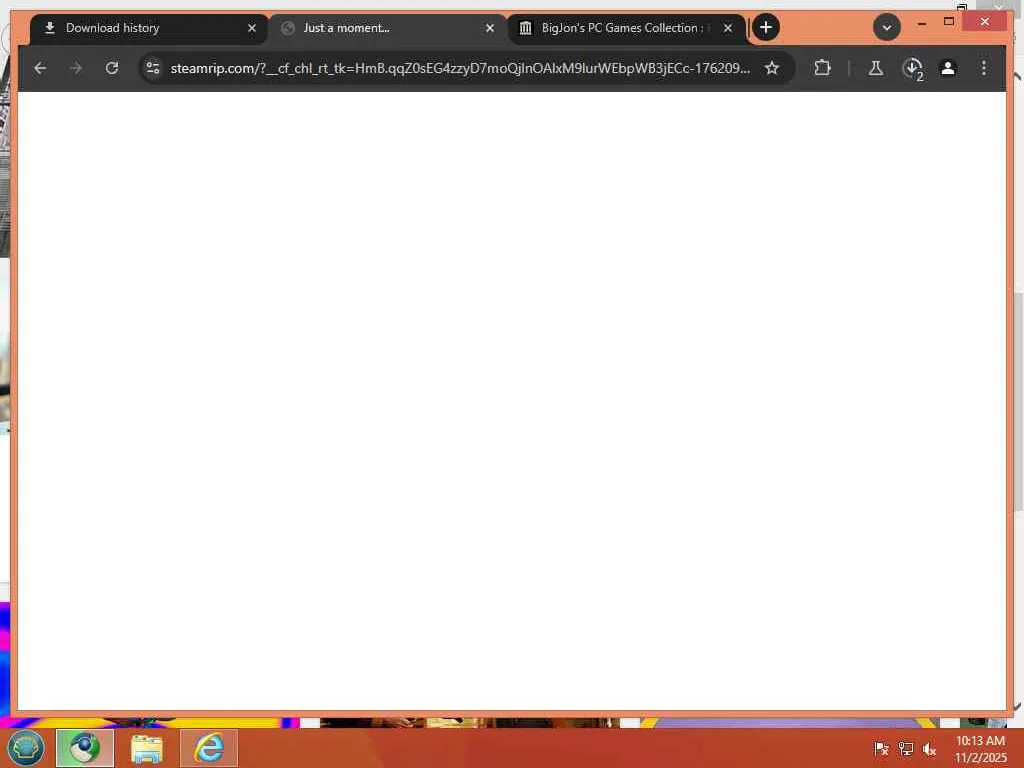The image size is (1024, 768).
Task: Switch to the Download history tab
Action: click(149, 28)
